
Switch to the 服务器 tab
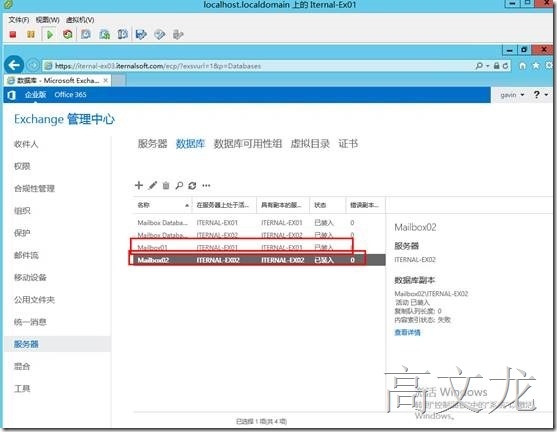click(x=152, y=144)
